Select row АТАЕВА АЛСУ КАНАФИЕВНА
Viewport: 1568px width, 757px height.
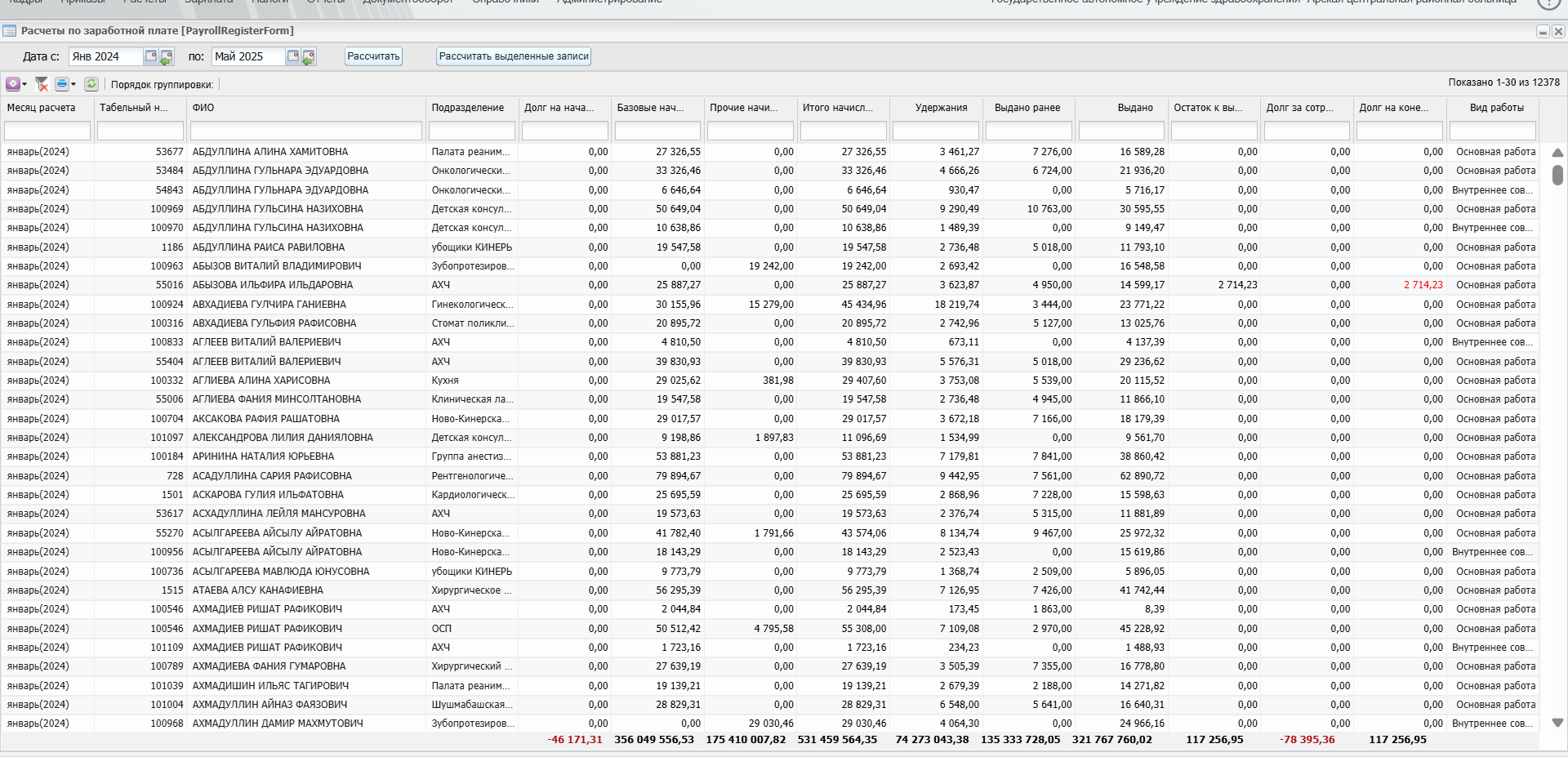770,590
